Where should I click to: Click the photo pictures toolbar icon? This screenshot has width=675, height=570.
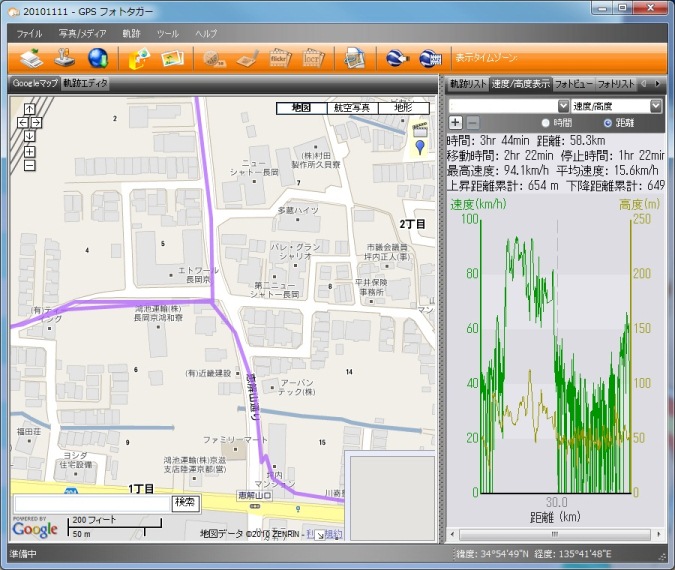pyautogui.click(x=172, y=58)
